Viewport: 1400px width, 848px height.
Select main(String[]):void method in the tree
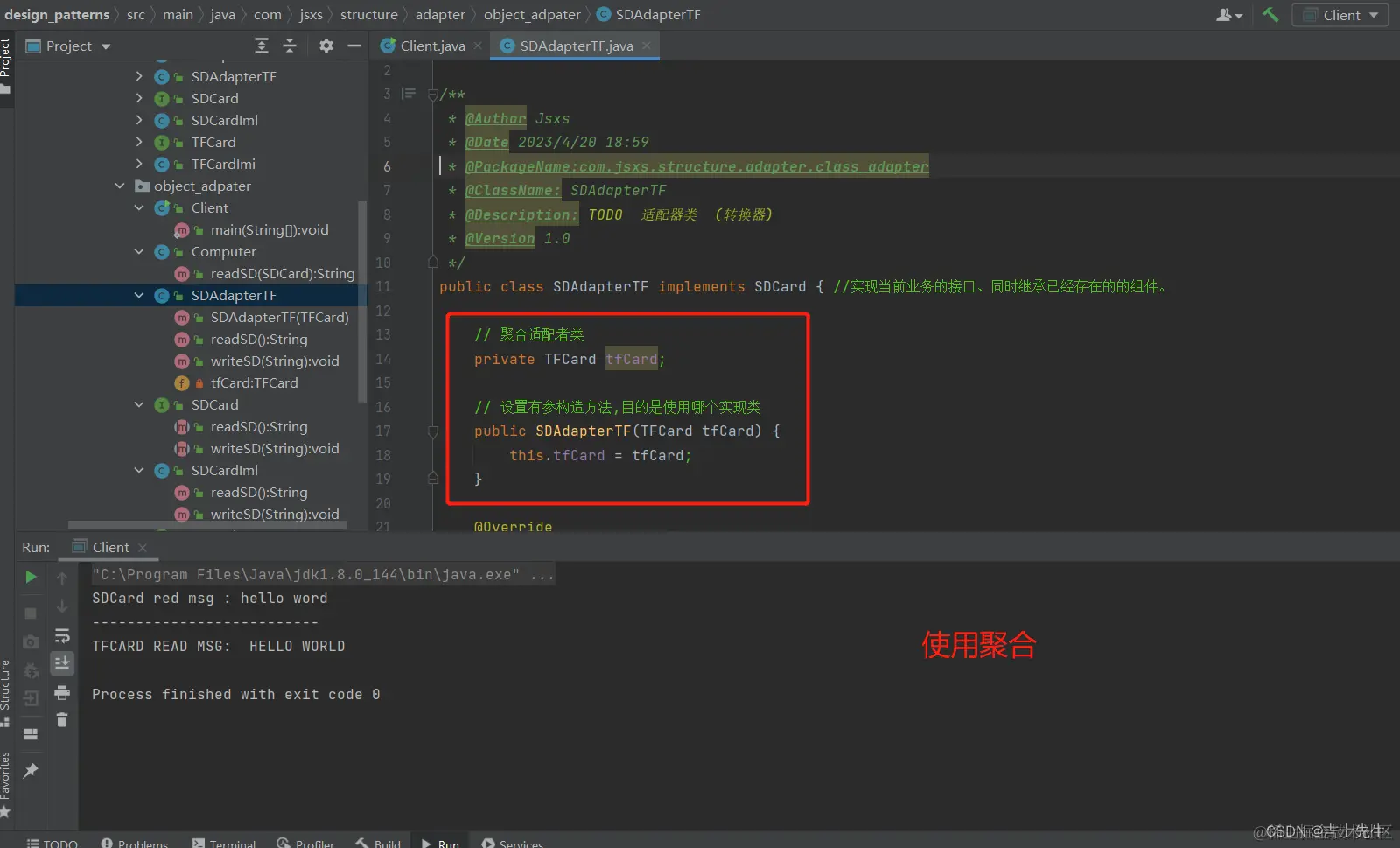click(x=269, y=229)
